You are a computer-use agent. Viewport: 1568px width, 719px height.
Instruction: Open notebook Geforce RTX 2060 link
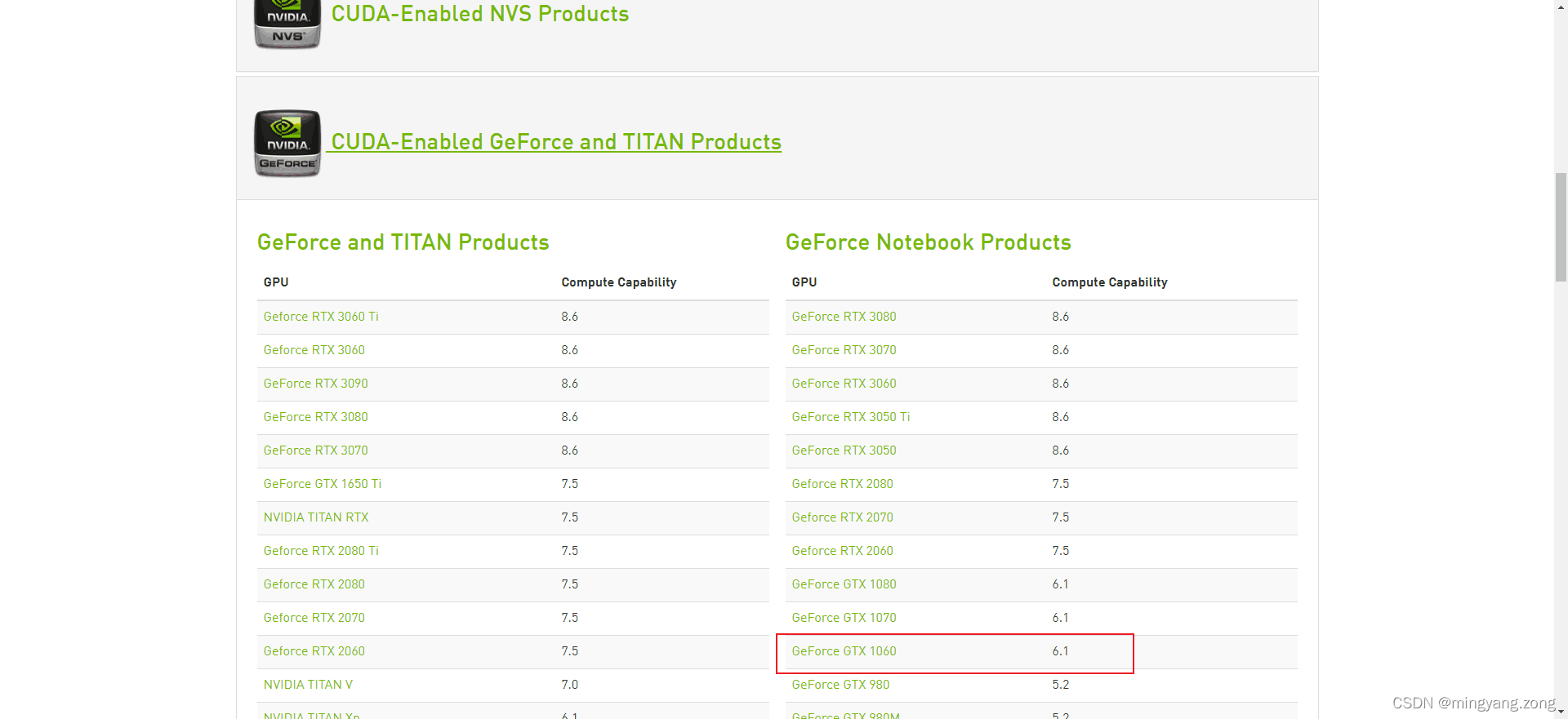pyautogui.click(x=842, y=551)
